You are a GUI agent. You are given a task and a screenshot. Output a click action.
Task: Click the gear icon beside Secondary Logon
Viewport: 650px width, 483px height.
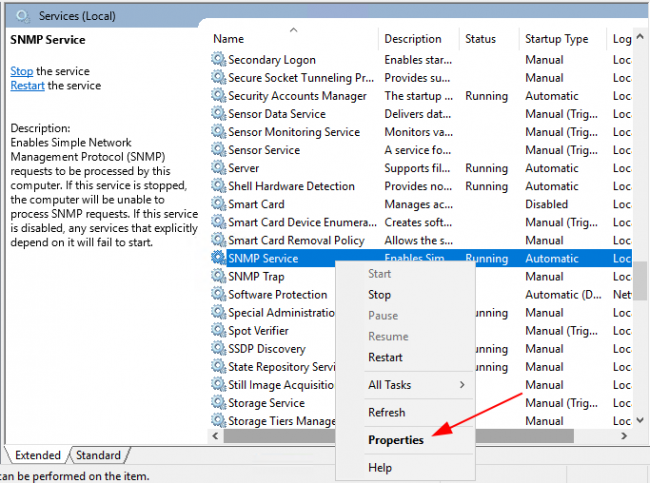pyautogui.click(x=218, y=60)
